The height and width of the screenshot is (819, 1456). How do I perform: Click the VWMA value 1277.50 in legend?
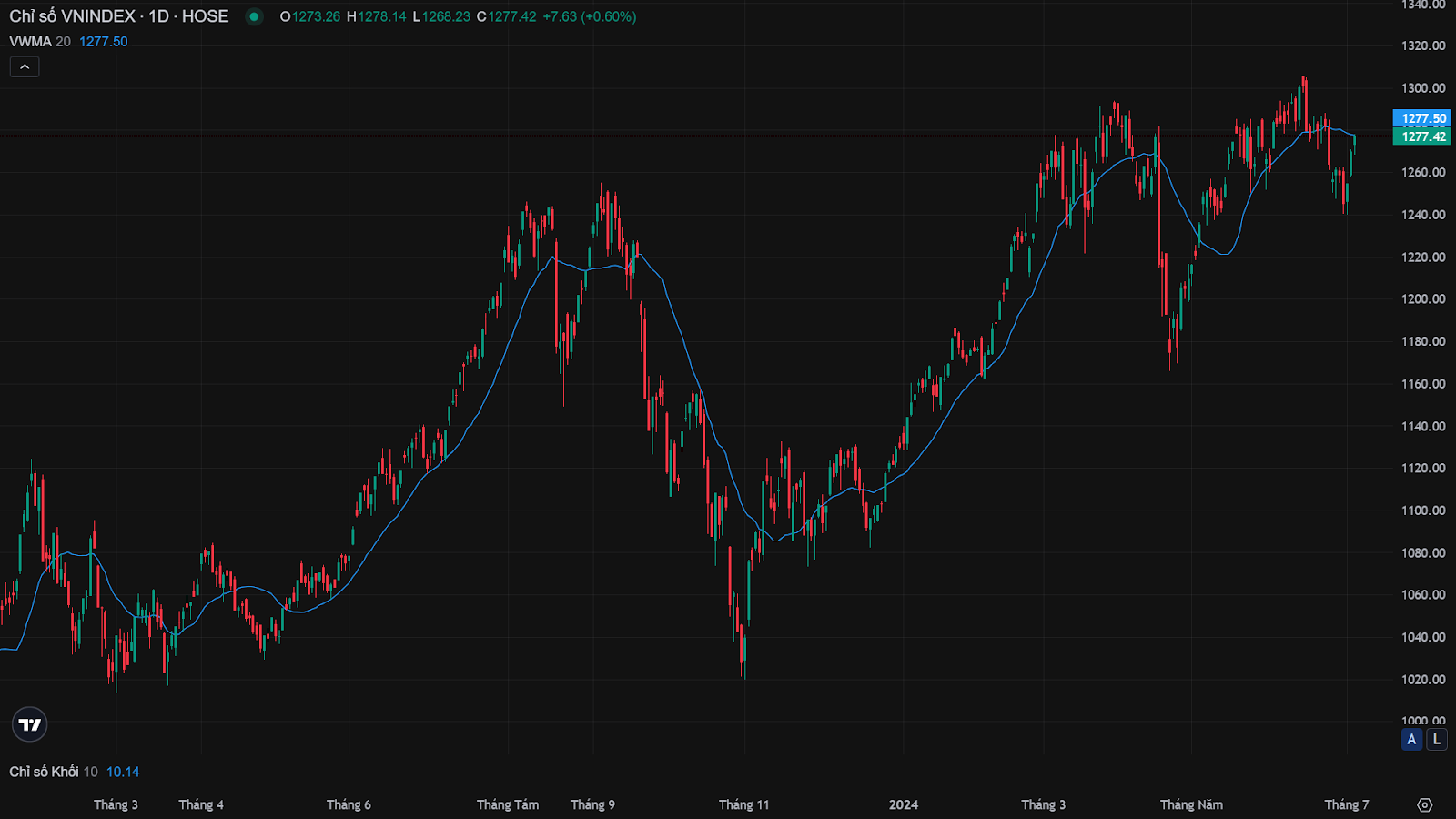click(104, 42)
